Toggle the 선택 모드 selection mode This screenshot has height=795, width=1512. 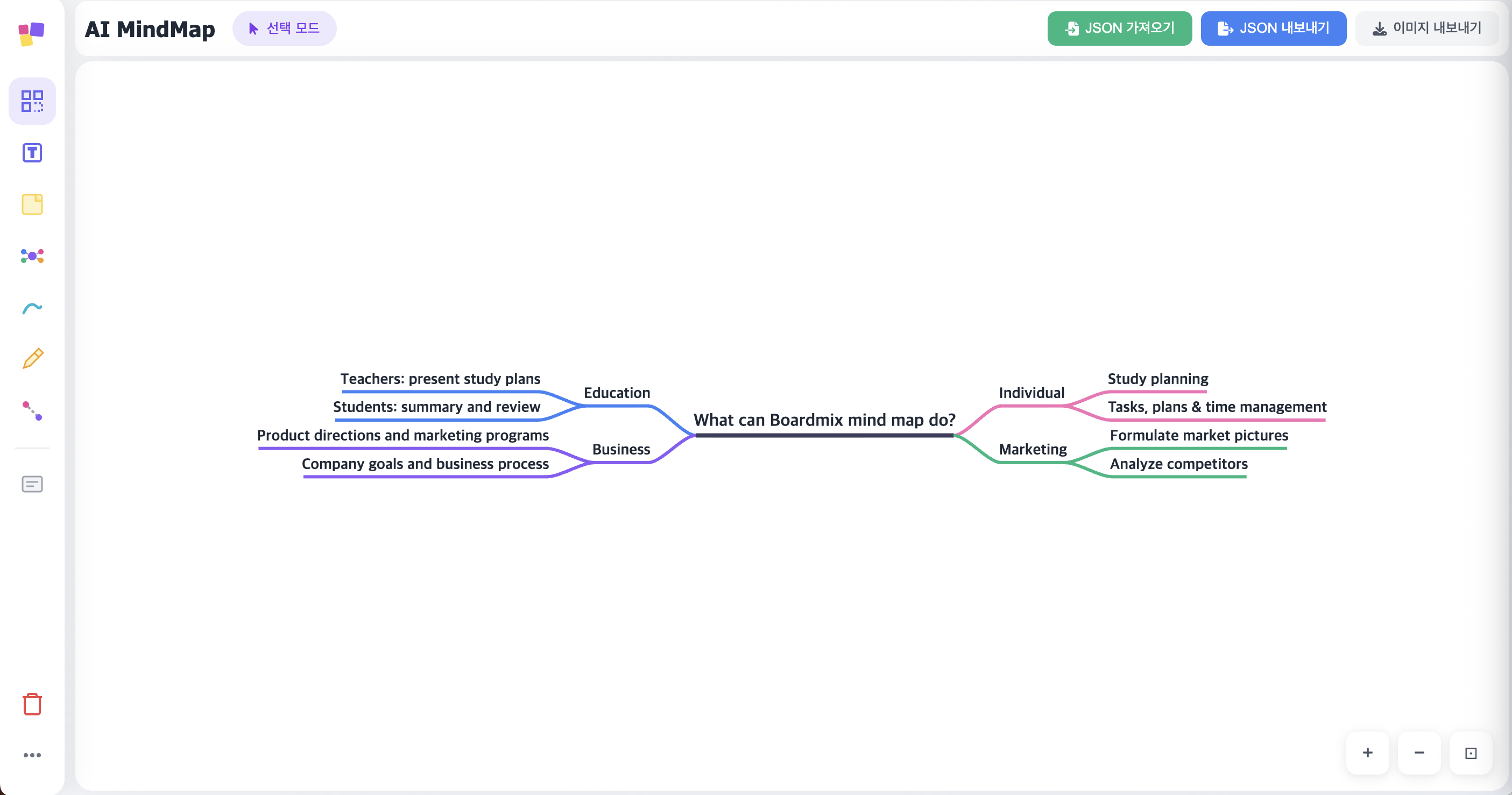tap(284, 28)
